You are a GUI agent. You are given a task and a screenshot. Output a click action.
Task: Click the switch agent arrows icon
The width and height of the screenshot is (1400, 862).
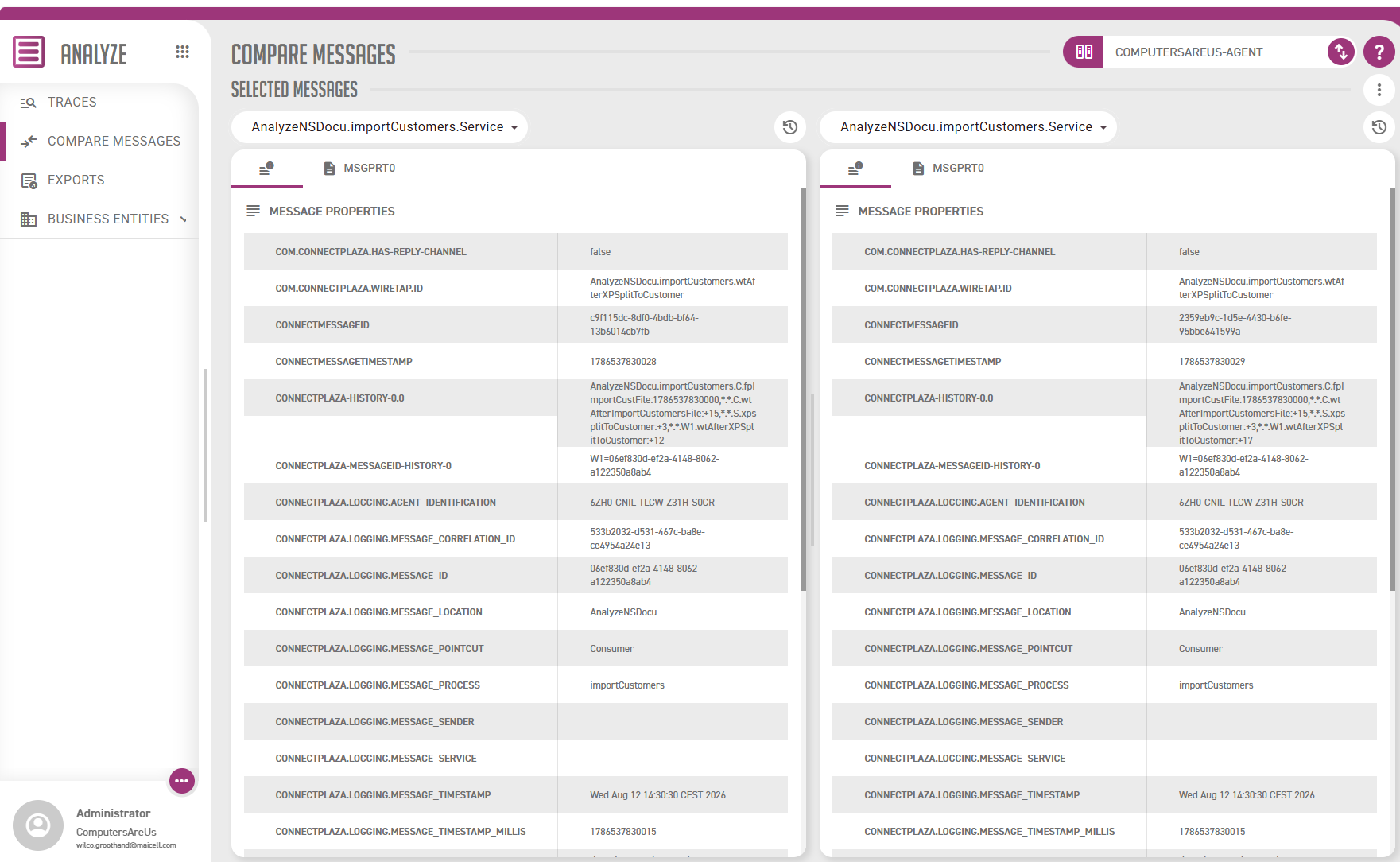(1341, 52)
